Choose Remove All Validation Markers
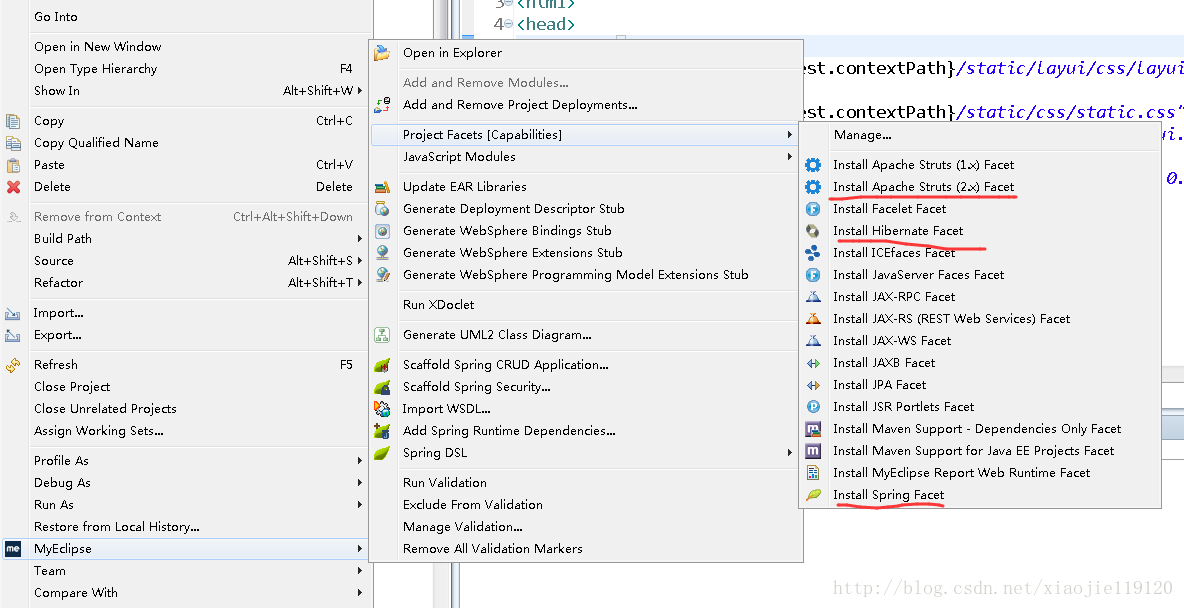Viewport: 1184px width, 608px height. coord(492,549)
